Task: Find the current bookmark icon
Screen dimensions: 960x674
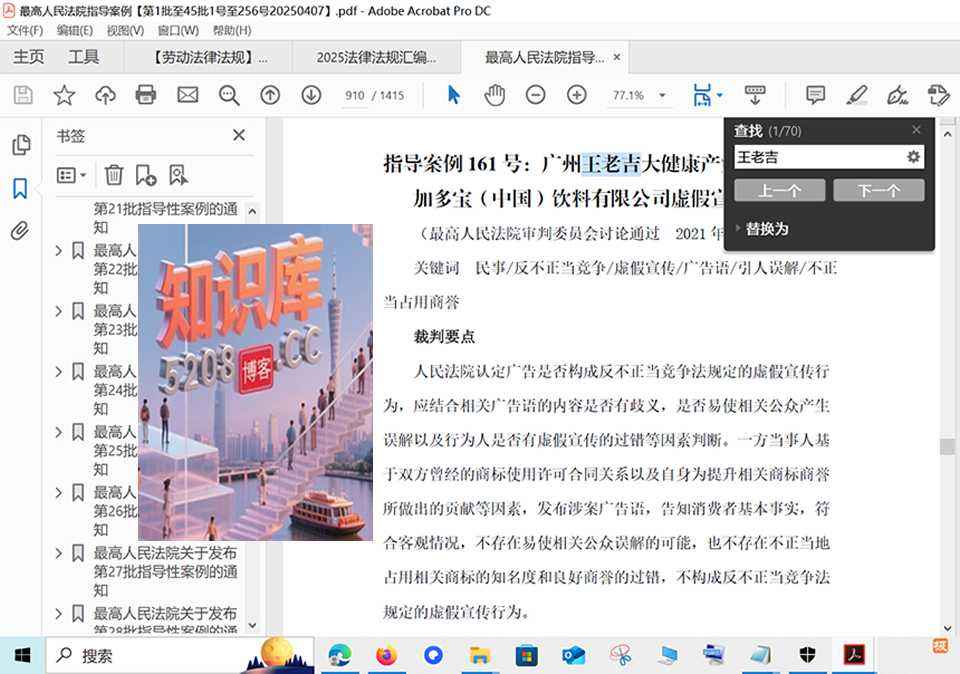Action: (x=178, y=175)
